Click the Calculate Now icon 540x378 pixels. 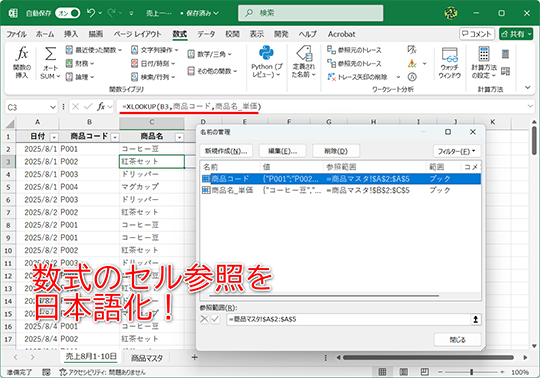point(505,54)
